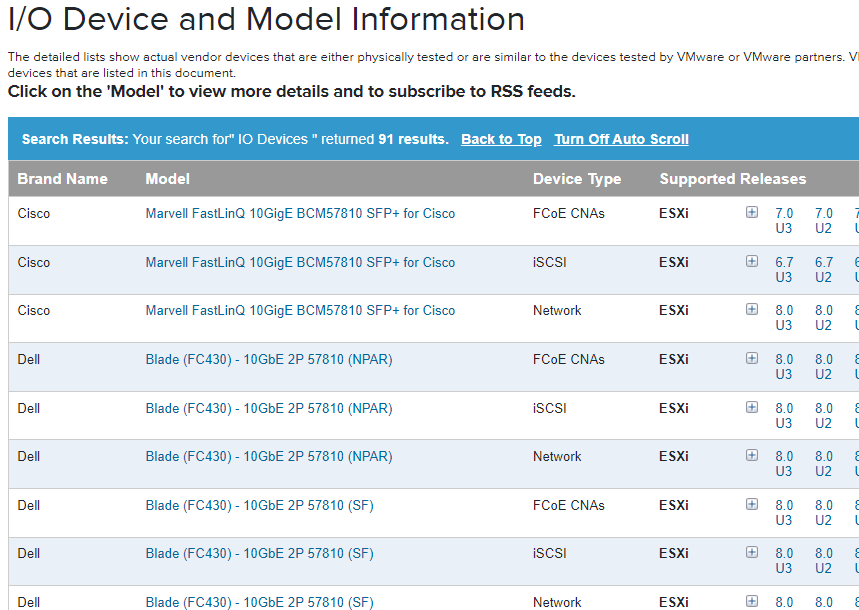859x610 pixels.
Task: Click the Device Type column header
Action: coord(577,179)
